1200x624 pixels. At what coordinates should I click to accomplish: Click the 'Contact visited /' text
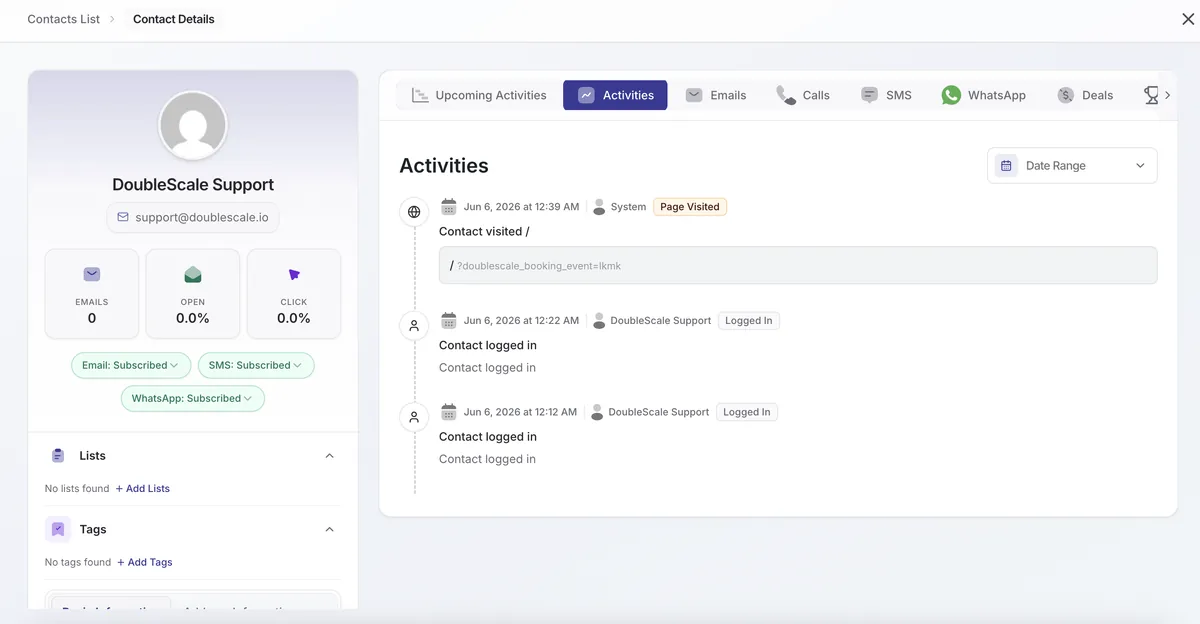coord(484,231)
